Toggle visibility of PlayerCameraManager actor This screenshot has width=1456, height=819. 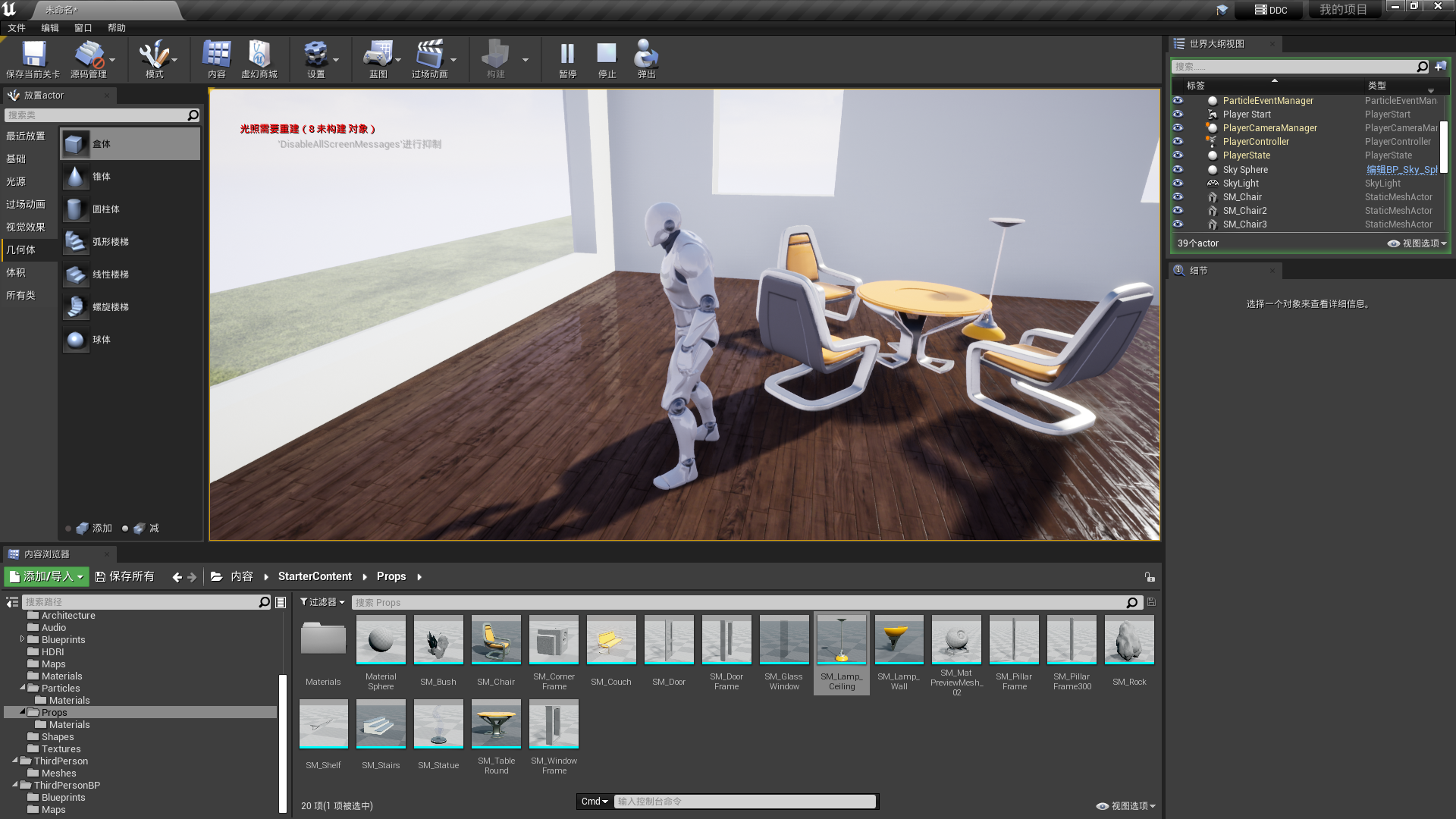click(x=1178, y=127)
